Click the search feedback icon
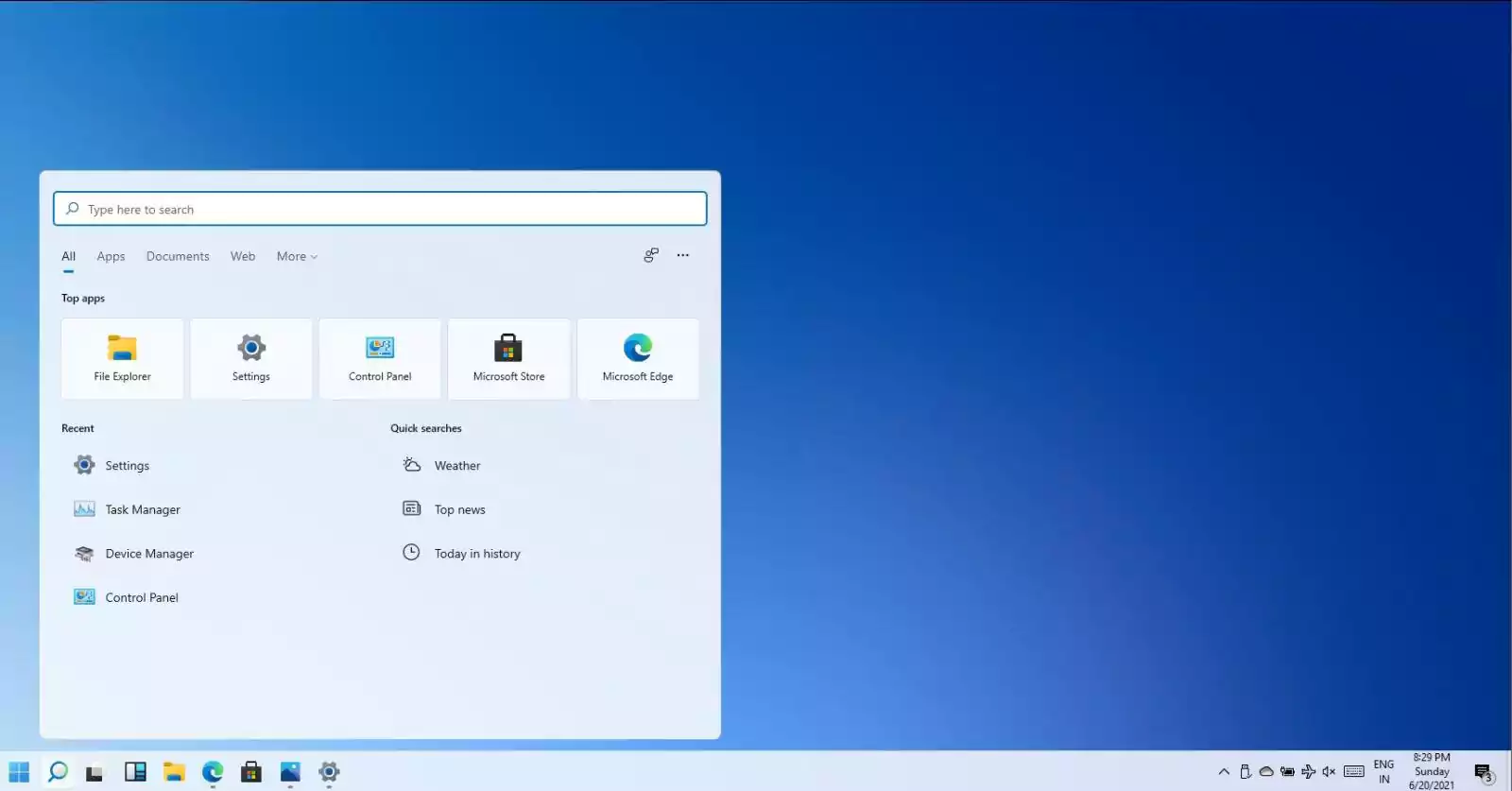The image size is (1512, 791). (651, 255)
